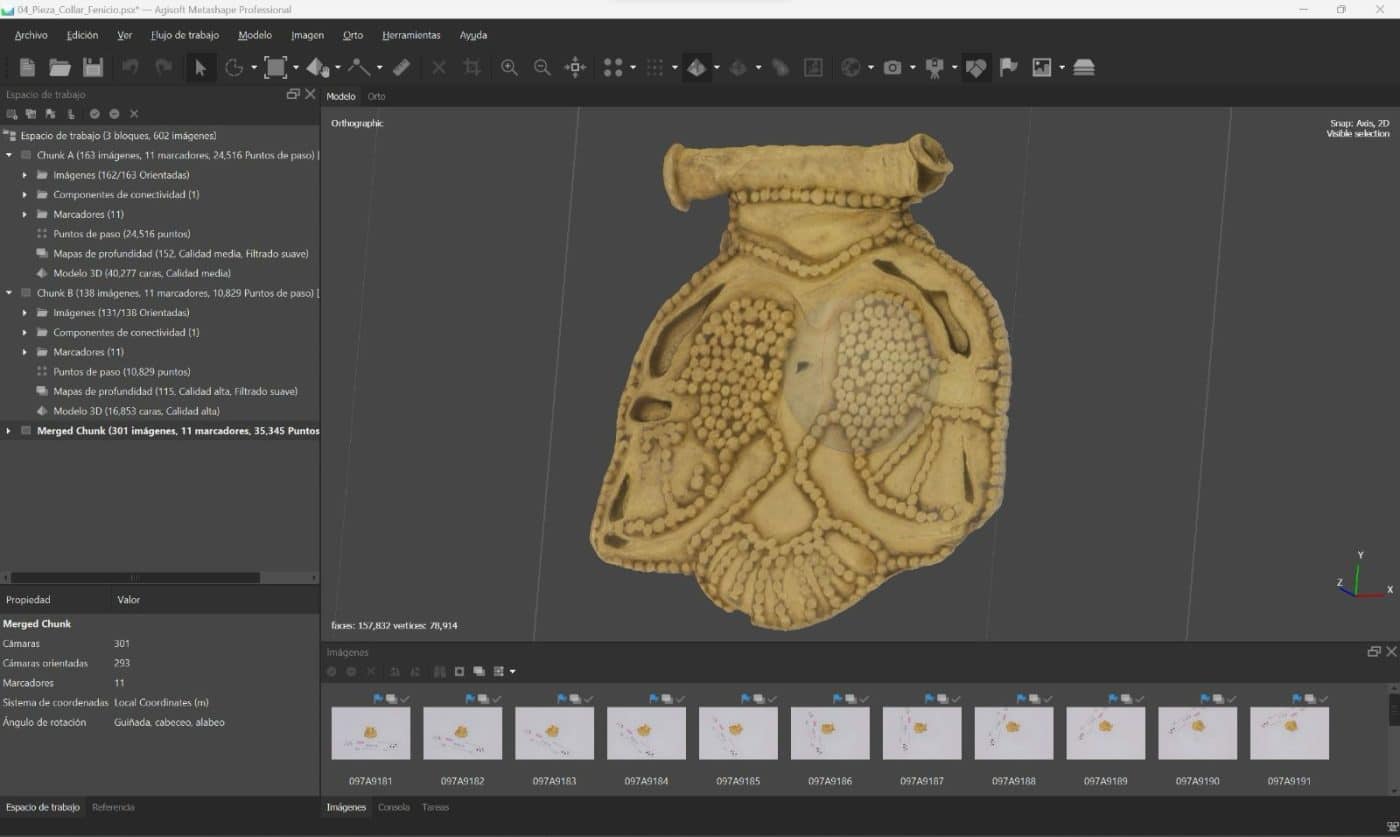Switch to the Orto view tab
The width and height of the screenshot is (1400, 837).
pos(376,97)
